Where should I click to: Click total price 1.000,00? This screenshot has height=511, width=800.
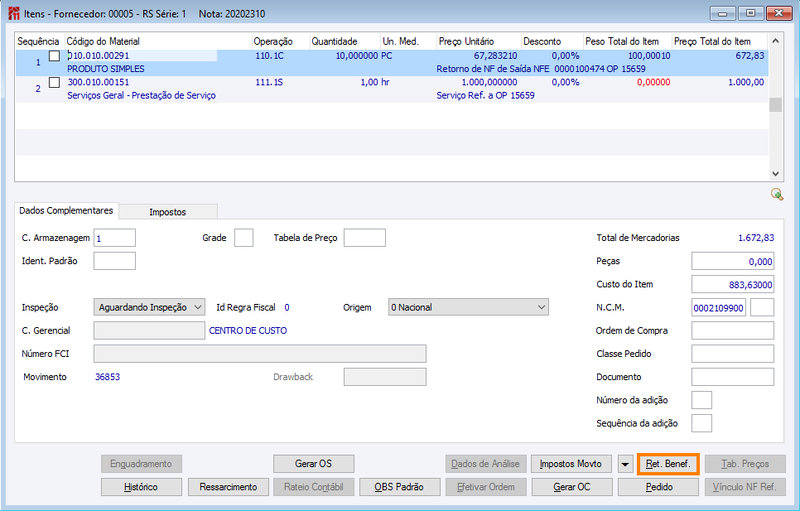point(746,82)
